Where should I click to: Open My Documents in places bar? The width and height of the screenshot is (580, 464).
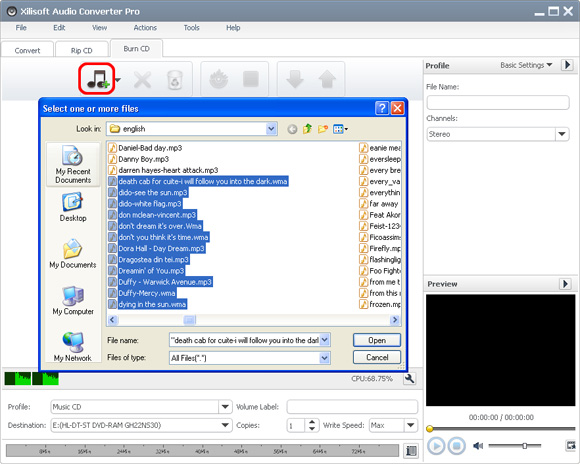tap(73, 254)
